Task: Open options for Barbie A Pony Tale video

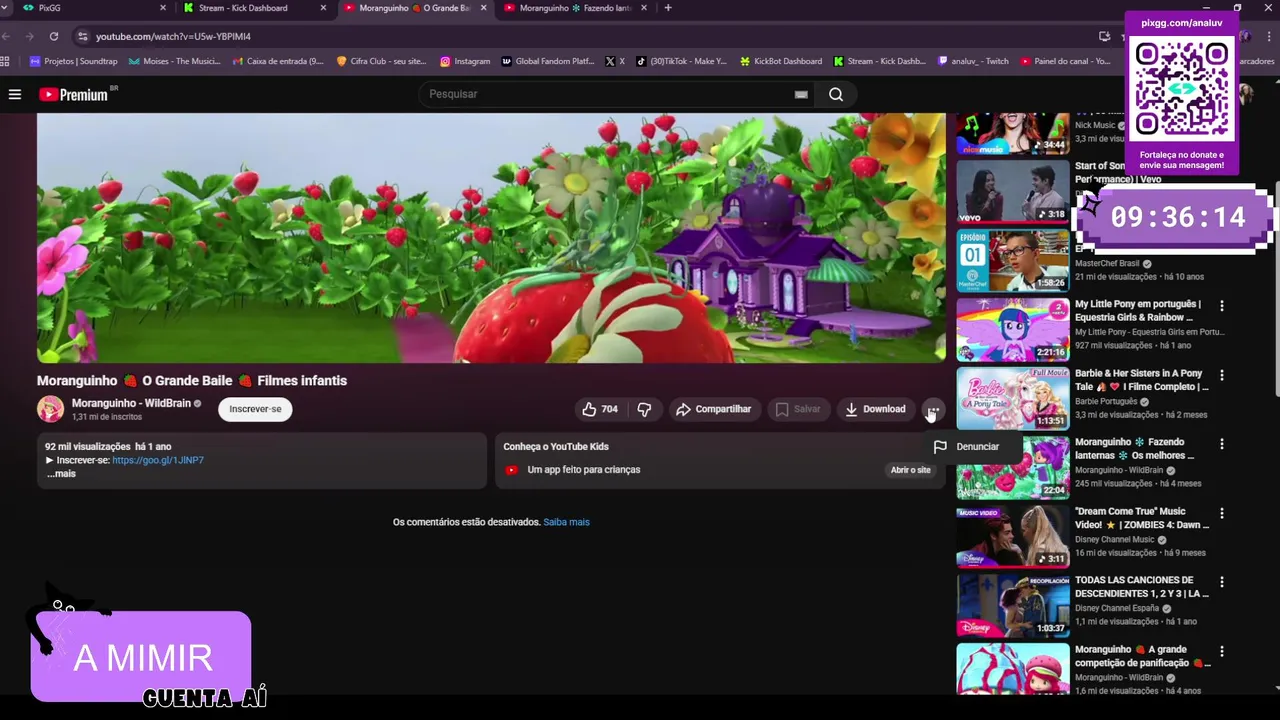Action: coord(1221,375)
